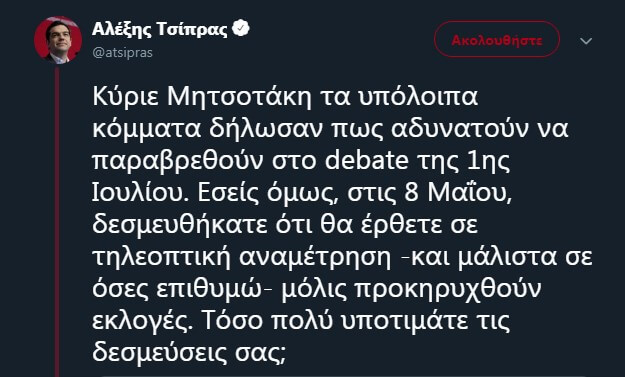Click the word Ιουλίου in the tweet
Image resolution: width=625 pixels, height=377 pixels.
tap(141, 193)
